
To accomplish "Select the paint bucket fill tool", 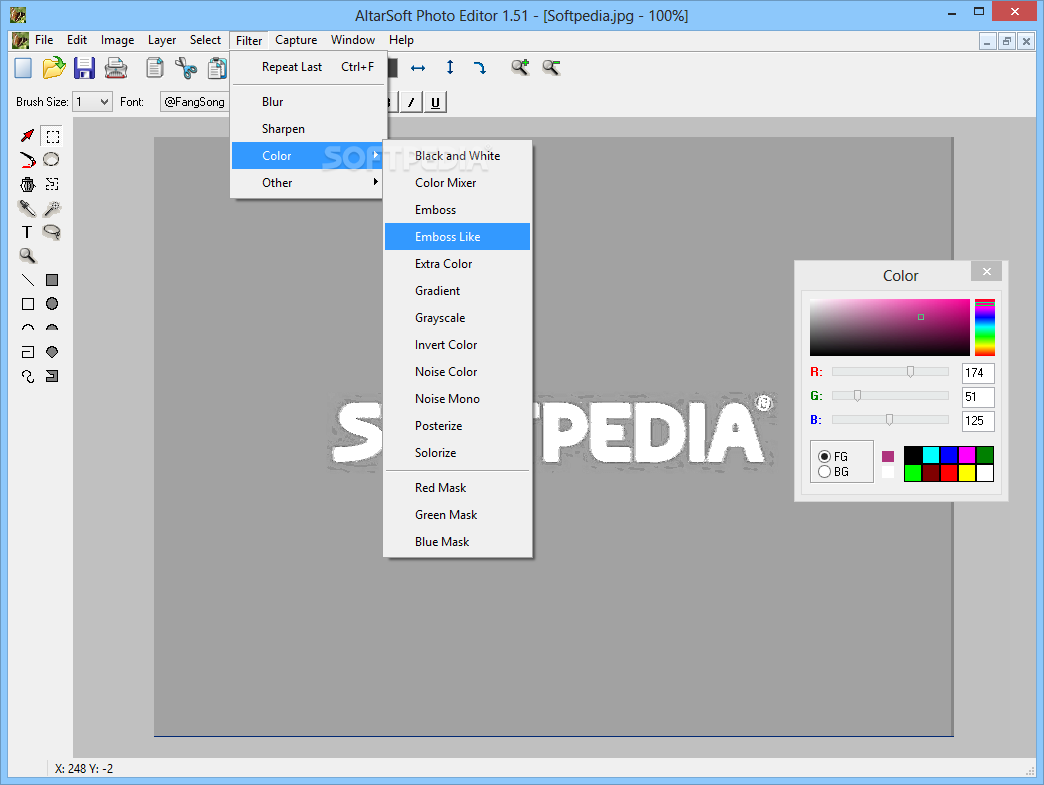I will coord(27,184).
